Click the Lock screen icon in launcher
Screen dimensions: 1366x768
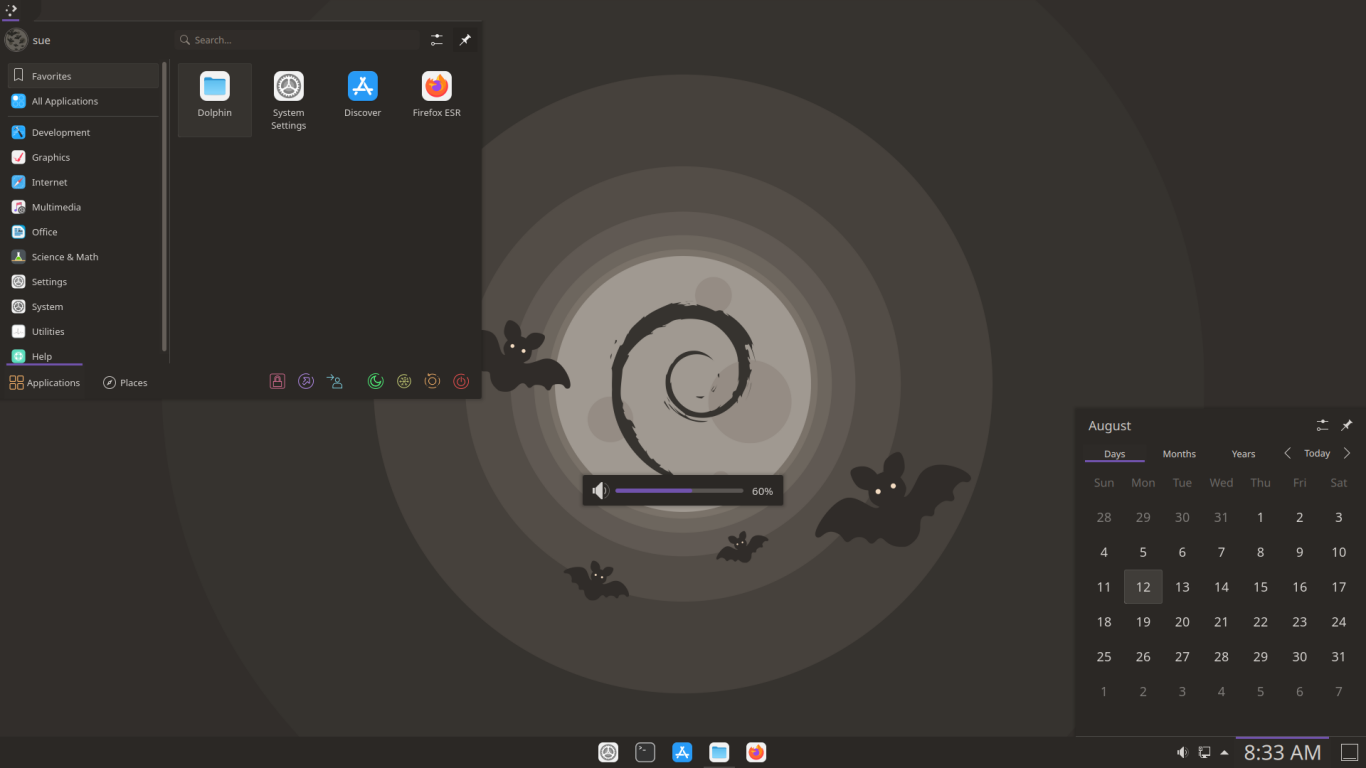click(x=278, y=381)
